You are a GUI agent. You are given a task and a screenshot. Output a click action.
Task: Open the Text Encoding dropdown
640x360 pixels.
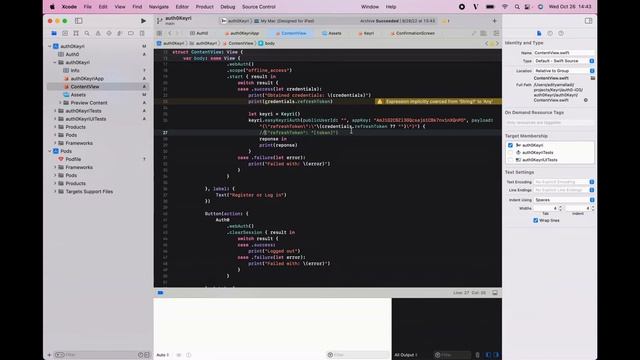tap(564, 182)
